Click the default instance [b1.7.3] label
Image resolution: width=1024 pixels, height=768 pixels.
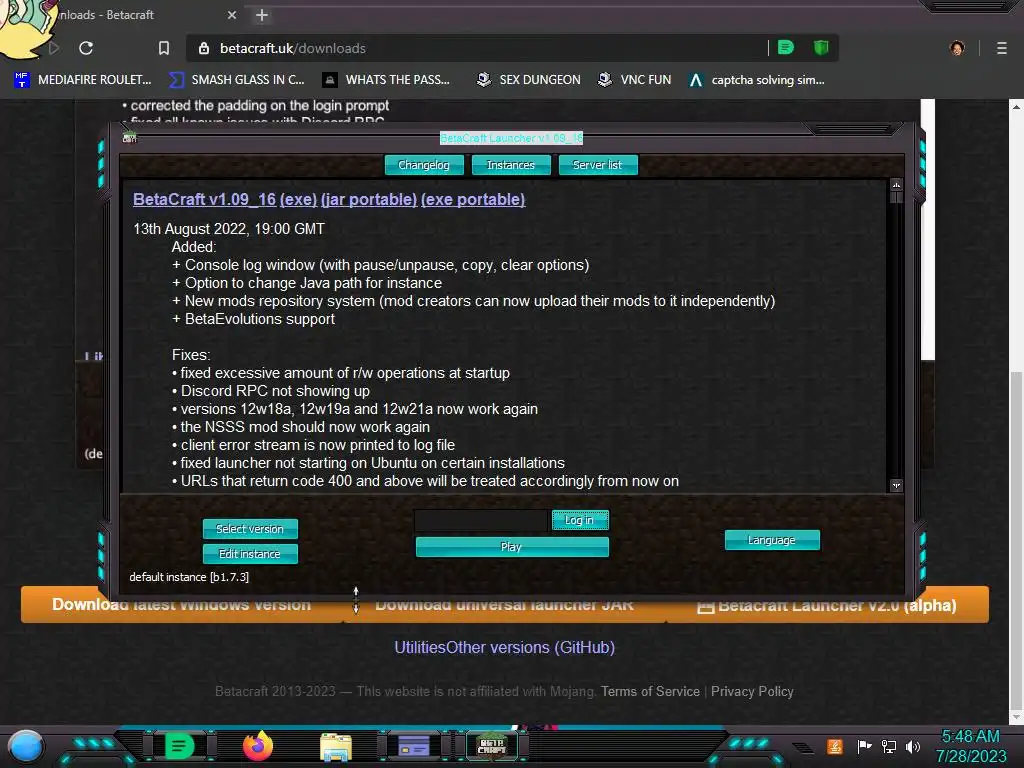pyautogui.click(x=189, y=577)
